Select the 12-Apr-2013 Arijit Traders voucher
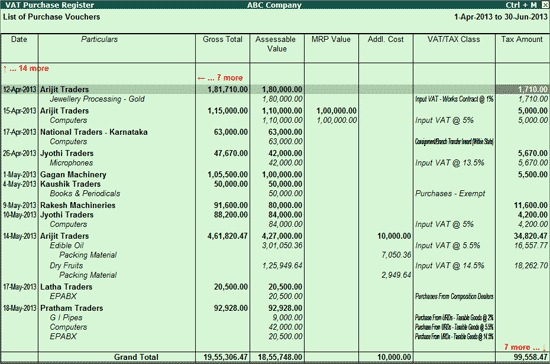 click(275, 89)
